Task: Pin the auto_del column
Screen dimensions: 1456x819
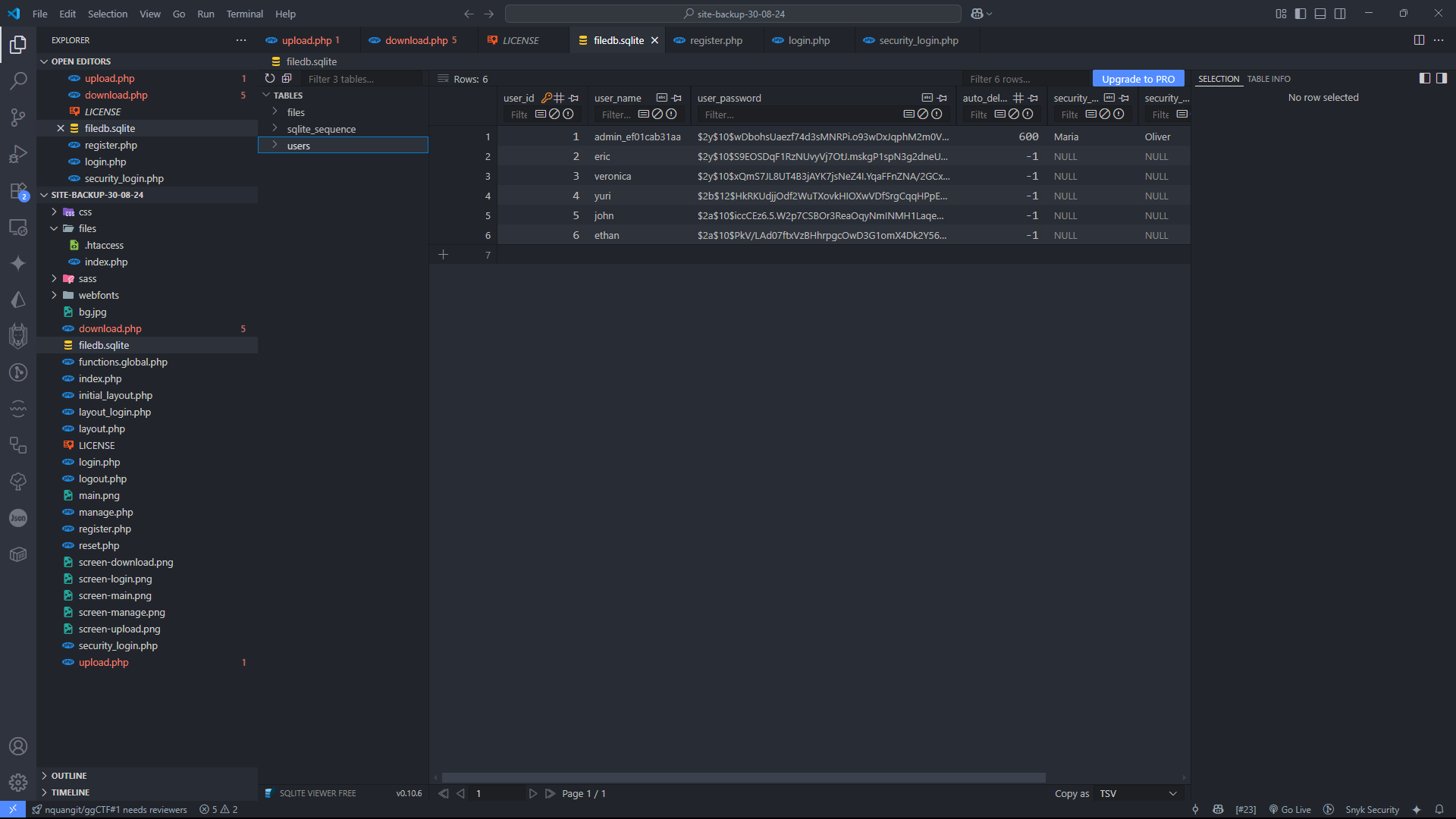Action: (x=1033, y=98)
